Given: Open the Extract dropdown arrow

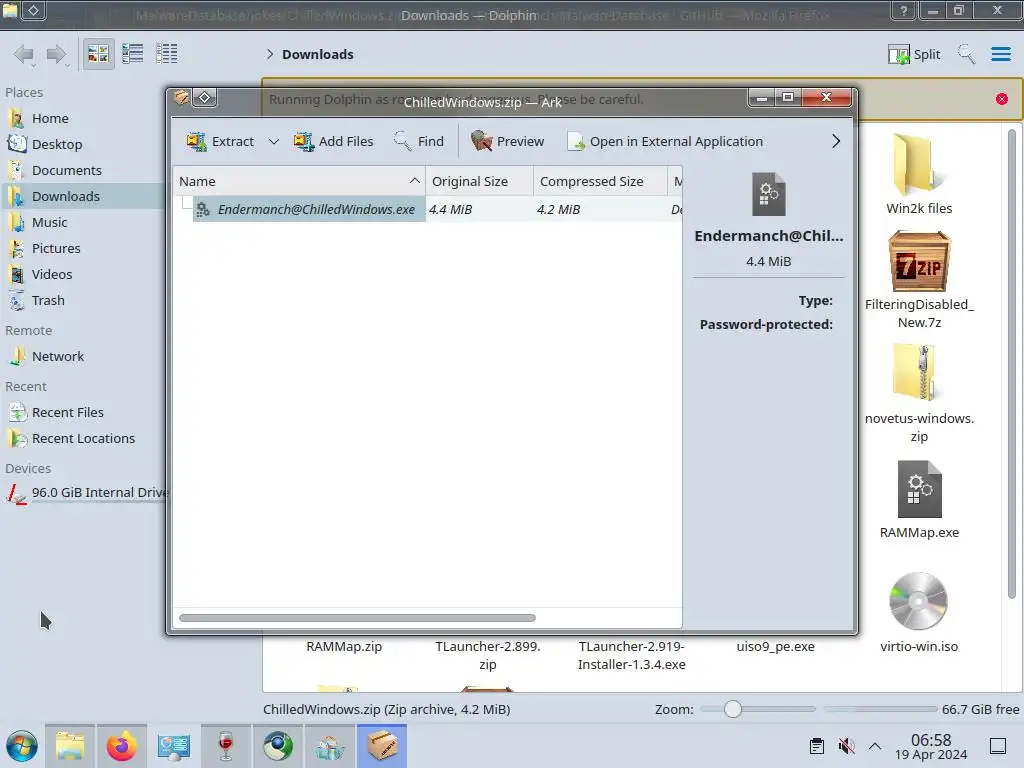Looking at the screenshot, I should click(x=274, y=141).
